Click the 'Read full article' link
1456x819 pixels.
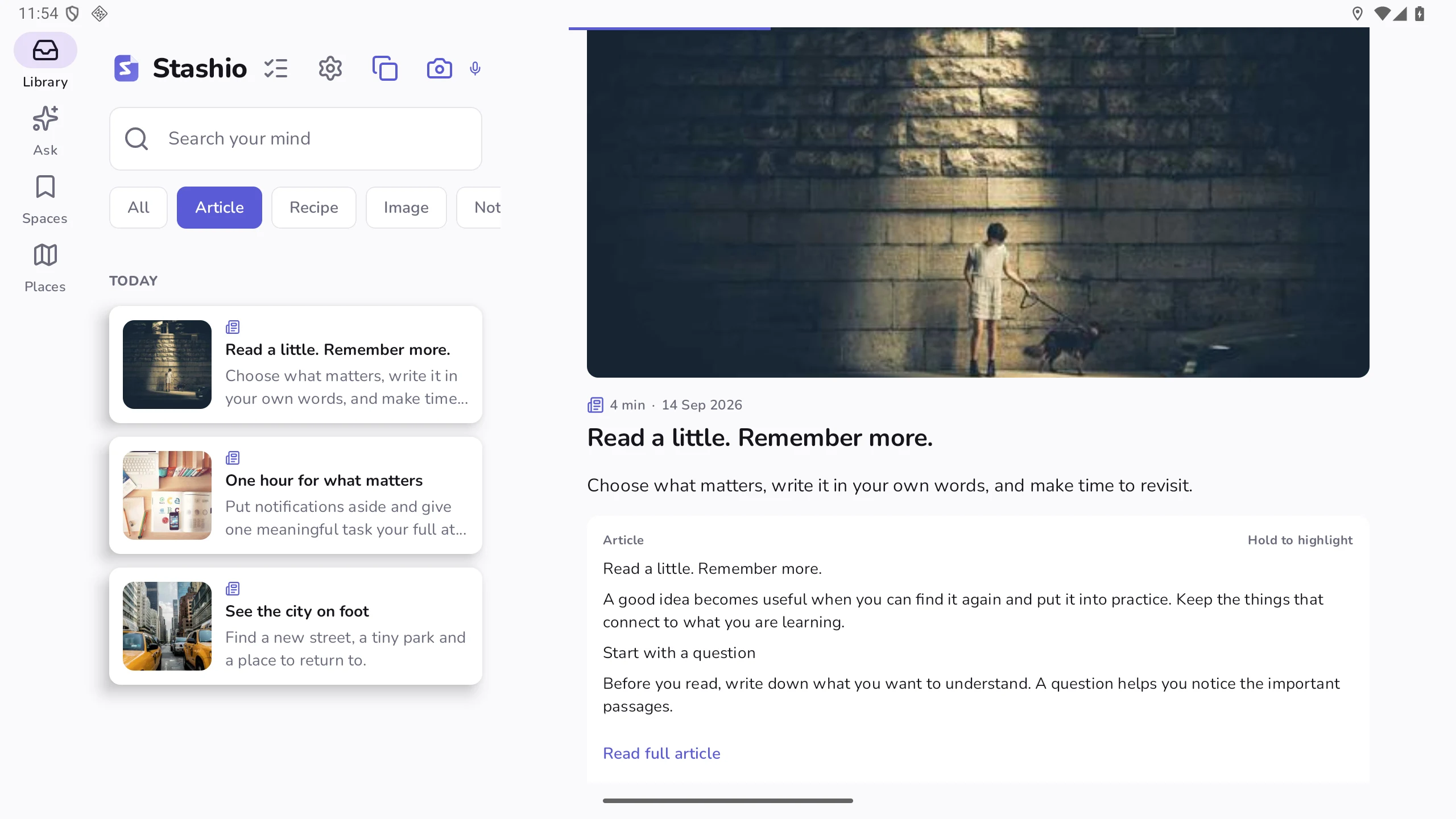pos(661,753)
